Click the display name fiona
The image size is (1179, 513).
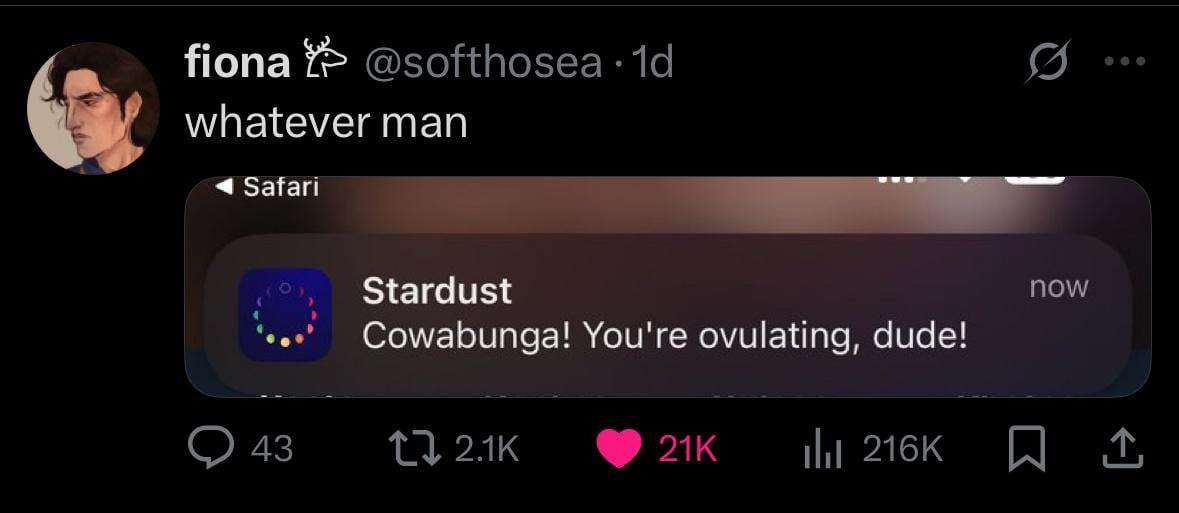click(237, 63)
